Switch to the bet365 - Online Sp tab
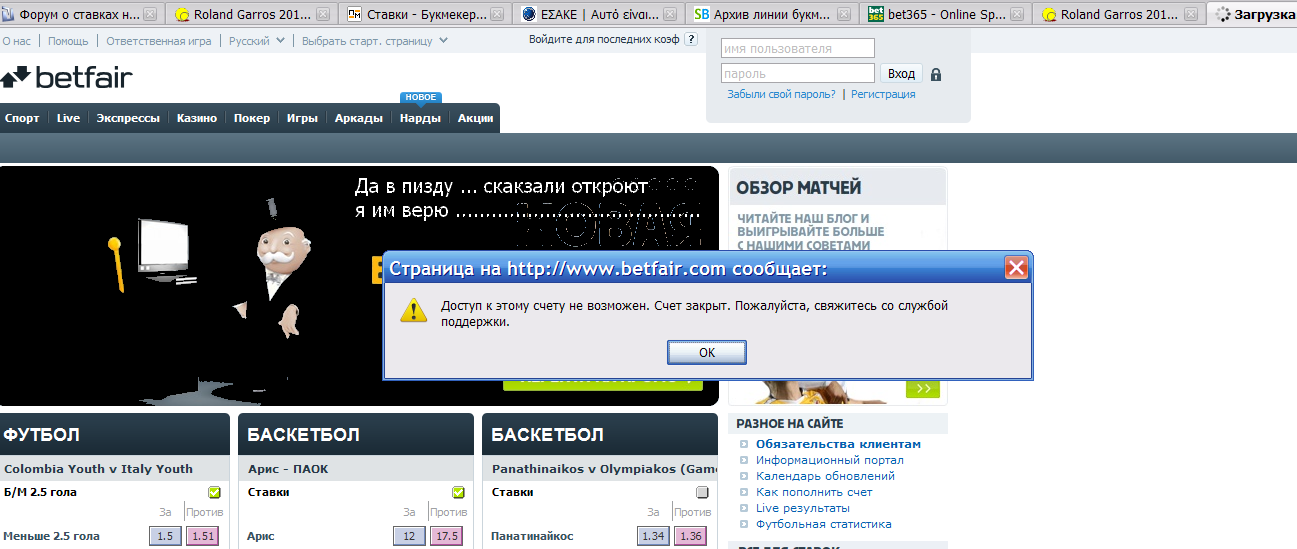The height and width of the screenshot is (549, 1297). point(946,14)
